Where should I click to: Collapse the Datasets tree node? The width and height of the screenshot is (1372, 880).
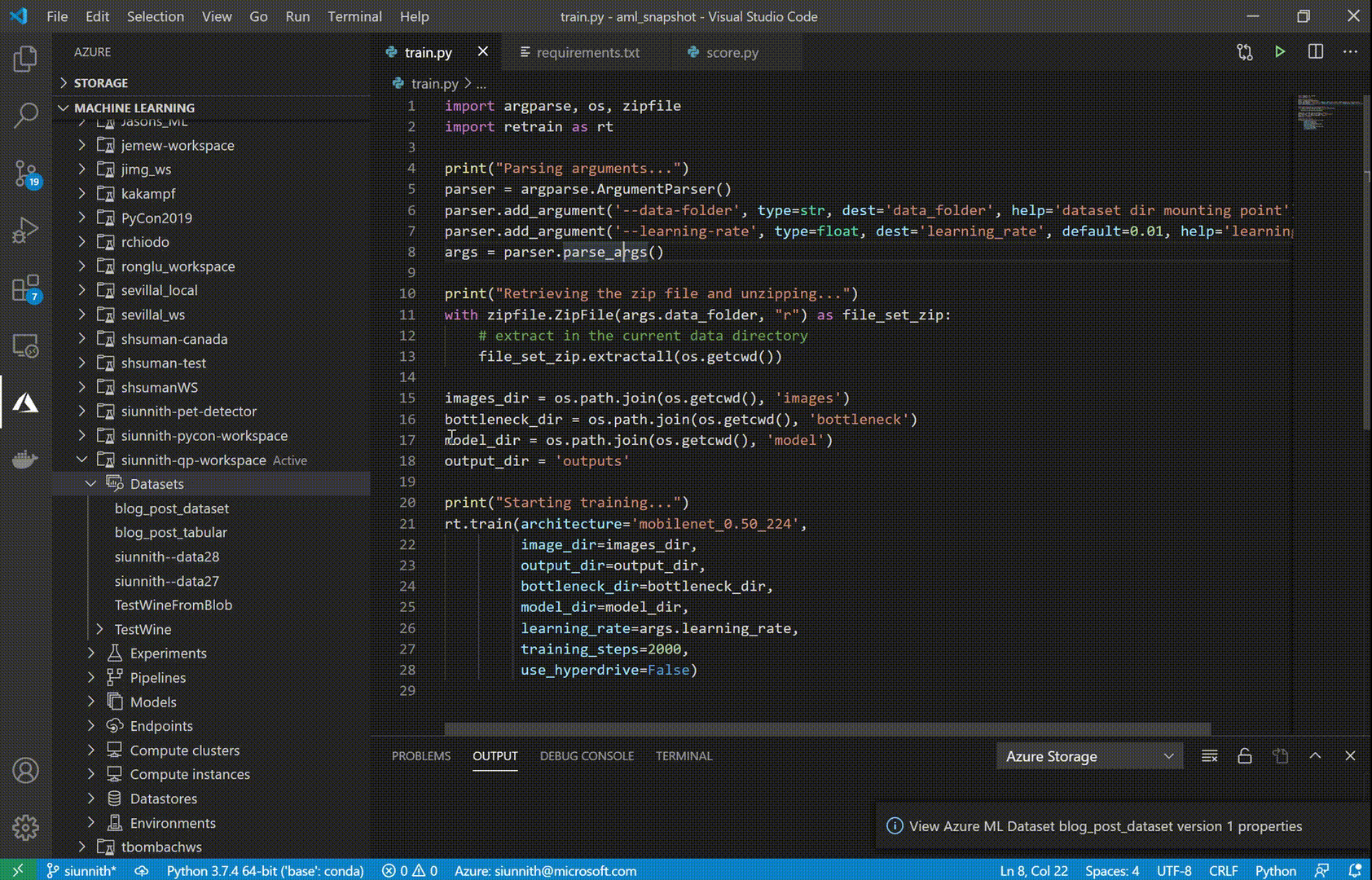pyautogui.click(x=91, y=484)
